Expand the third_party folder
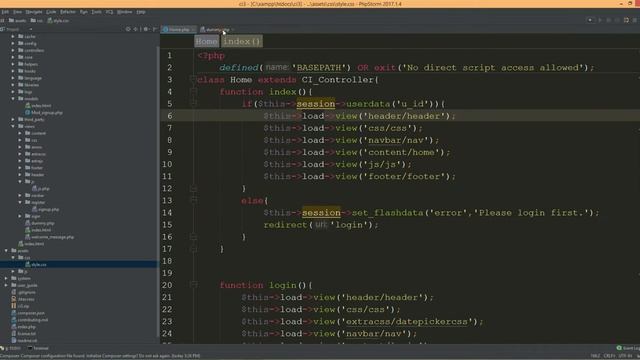640x360 pixels. 13,120
